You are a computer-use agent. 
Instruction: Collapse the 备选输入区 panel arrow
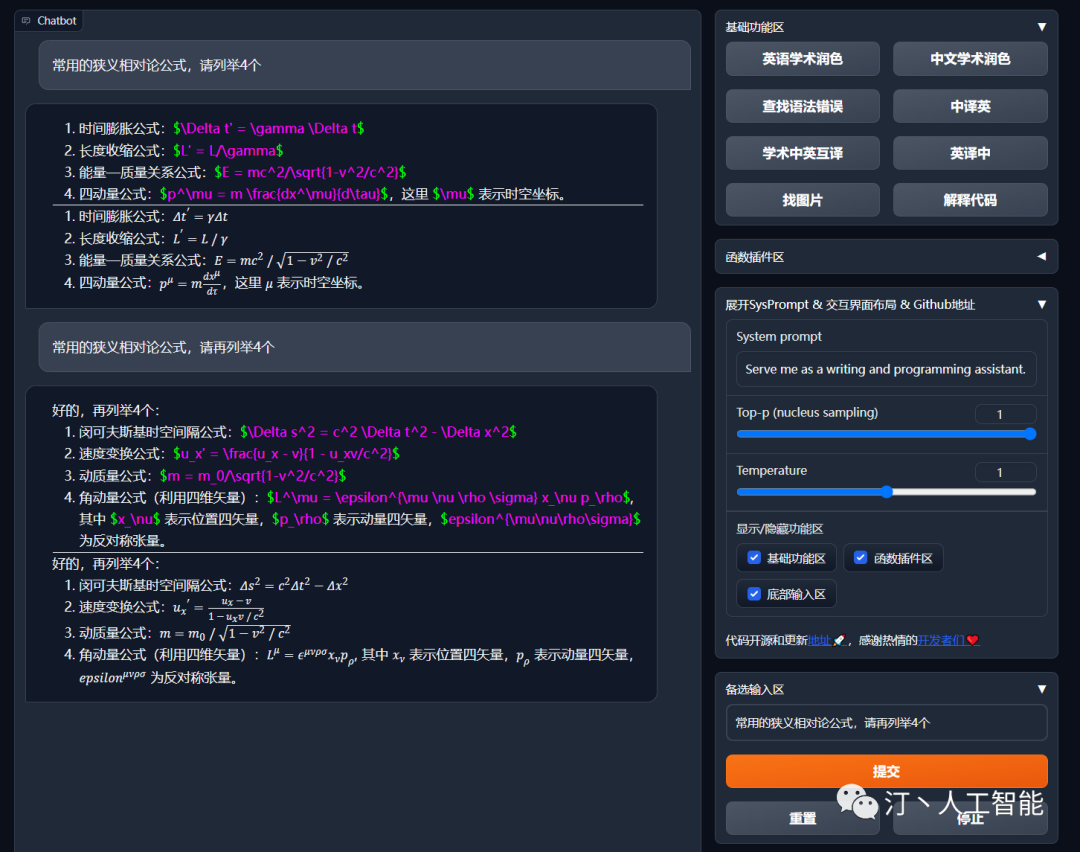[1041, 689]
